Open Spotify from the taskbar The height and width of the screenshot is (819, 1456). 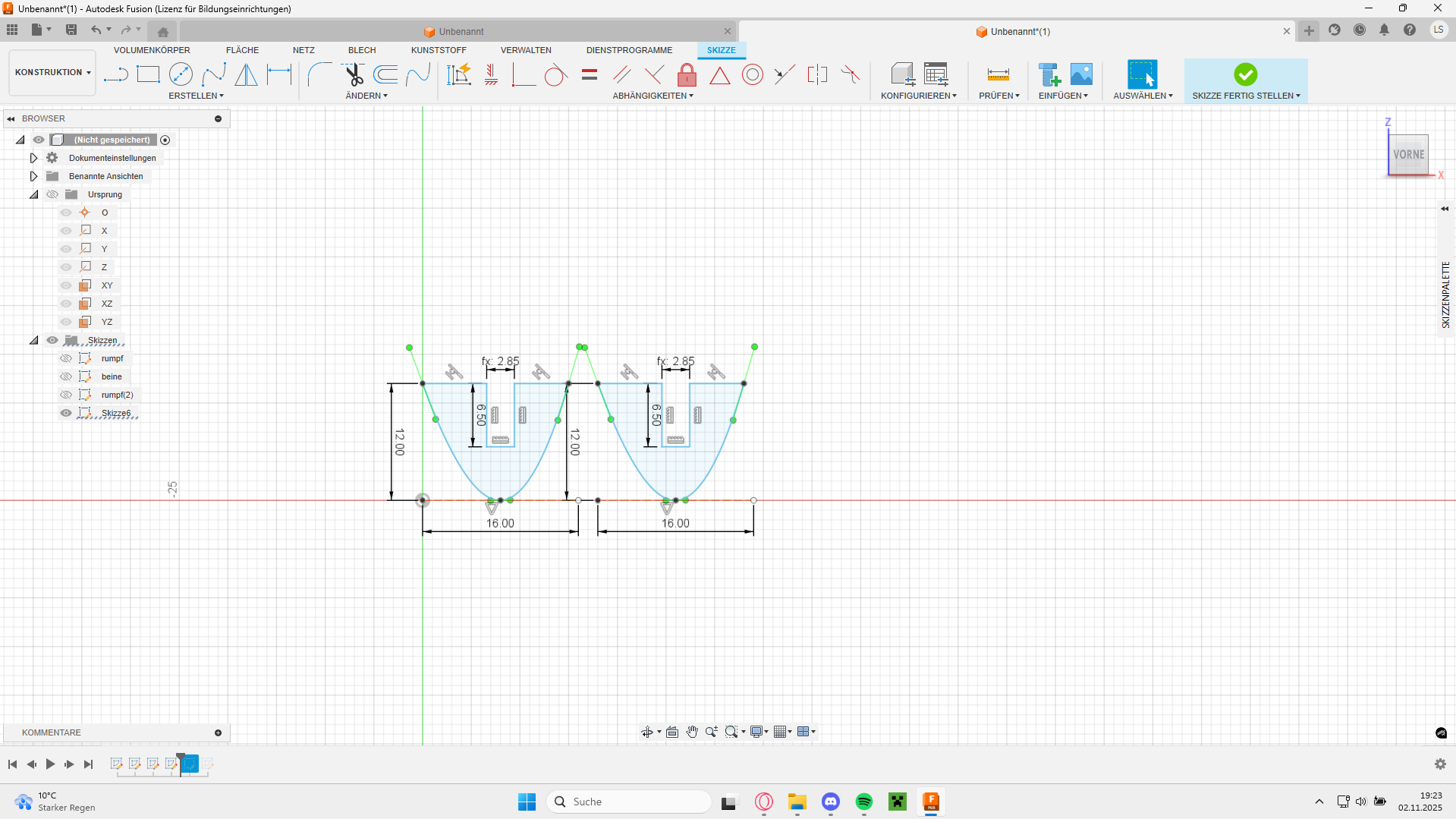pyautogui.click(x=863, y=802)
